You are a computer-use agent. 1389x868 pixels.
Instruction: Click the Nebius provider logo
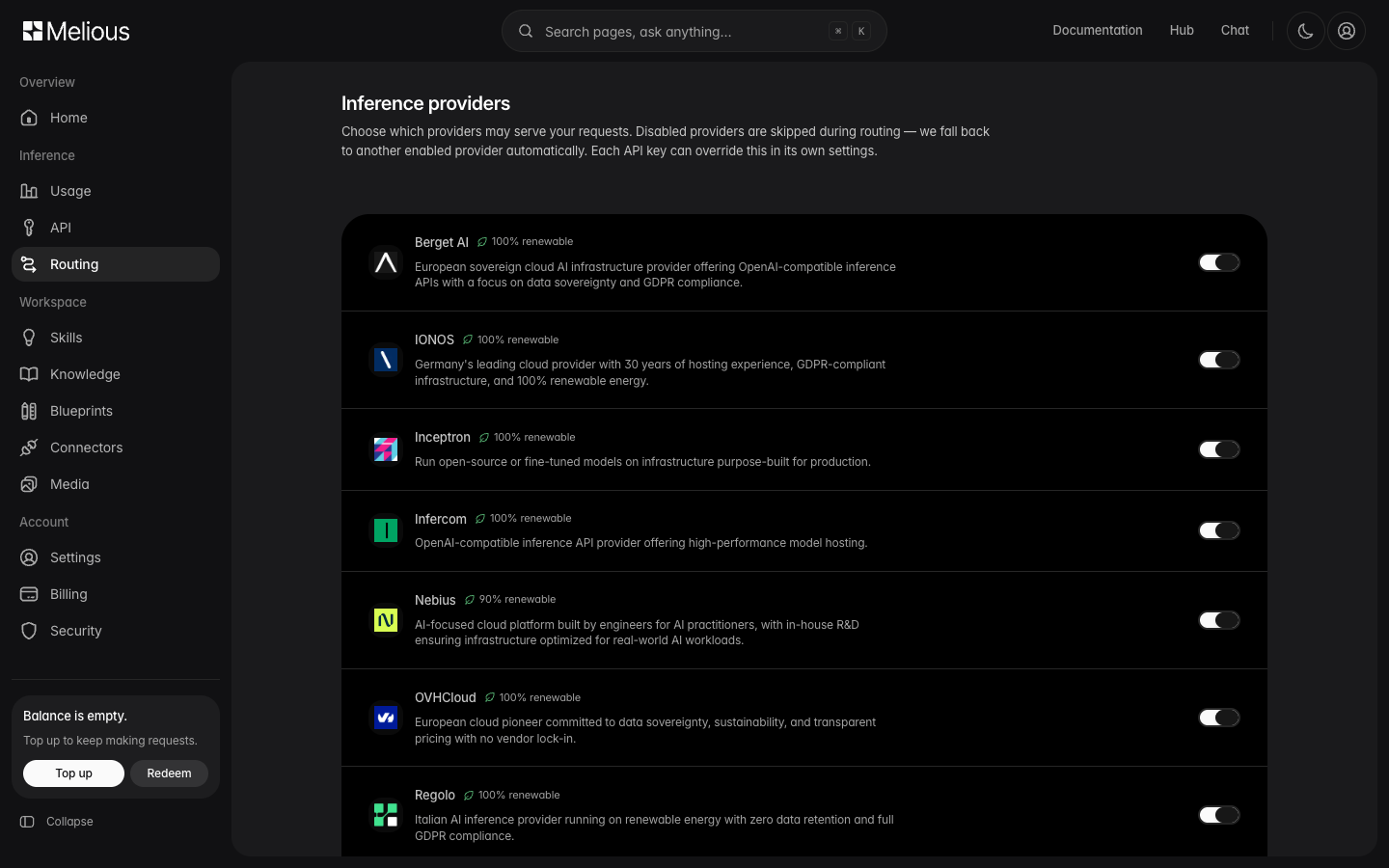click(386, 620)
